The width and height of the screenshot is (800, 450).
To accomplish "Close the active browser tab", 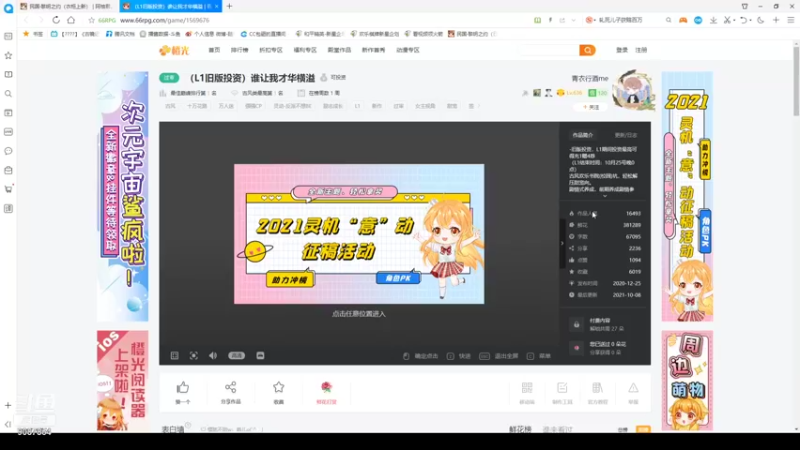I will pyautogui.click(x=216, y=6).
